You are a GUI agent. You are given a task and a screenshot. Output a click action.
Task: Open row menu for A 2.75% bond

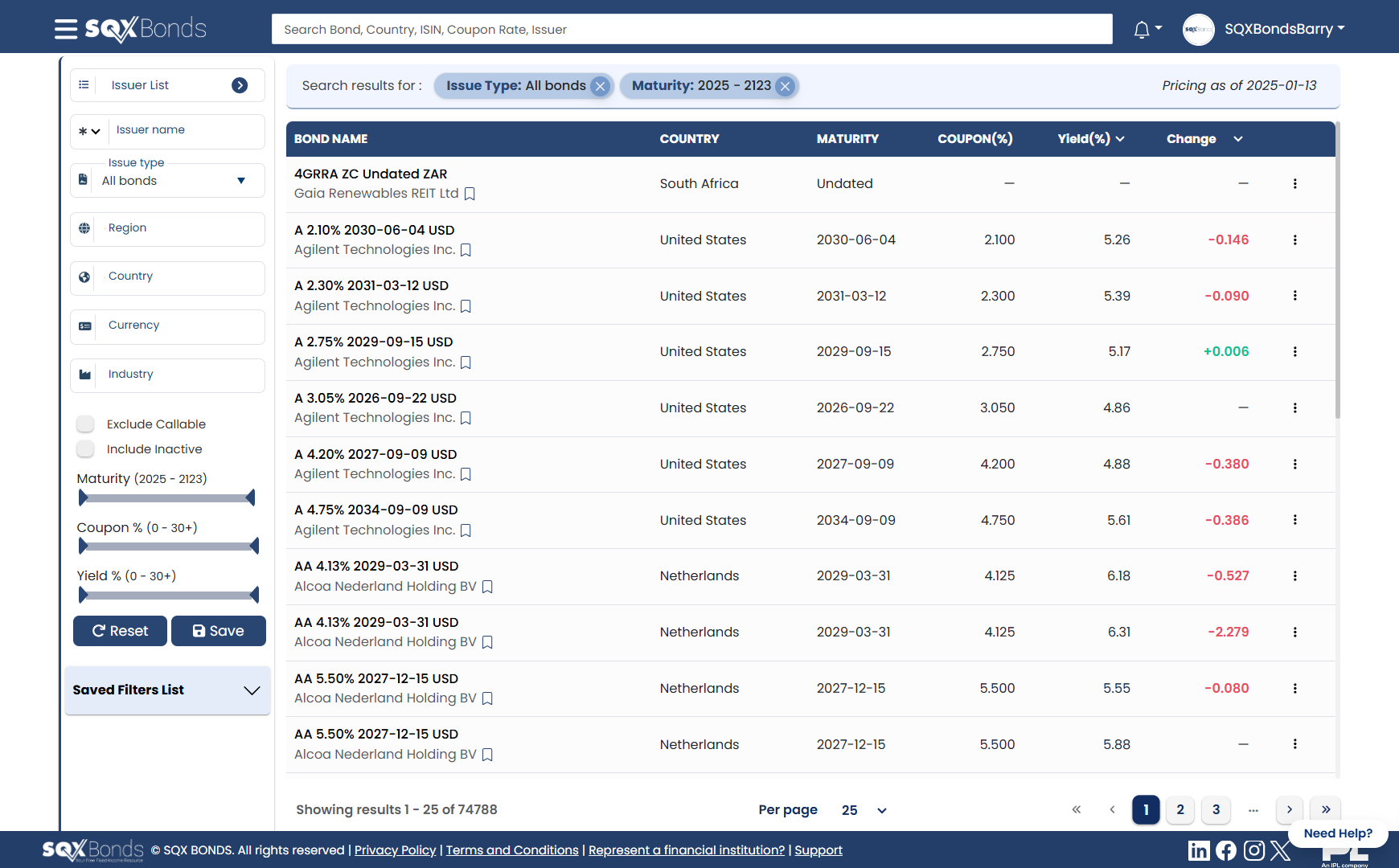pos(1294,351)
